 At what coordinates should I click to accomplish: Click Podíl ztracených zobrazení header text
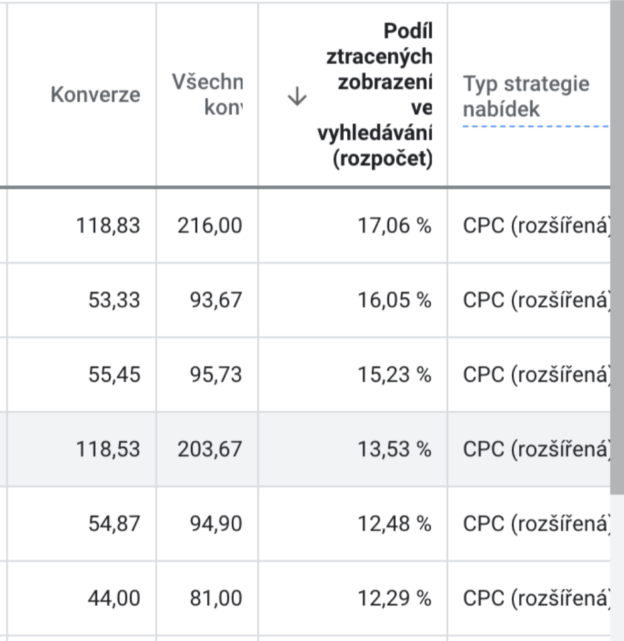(375, 95)
